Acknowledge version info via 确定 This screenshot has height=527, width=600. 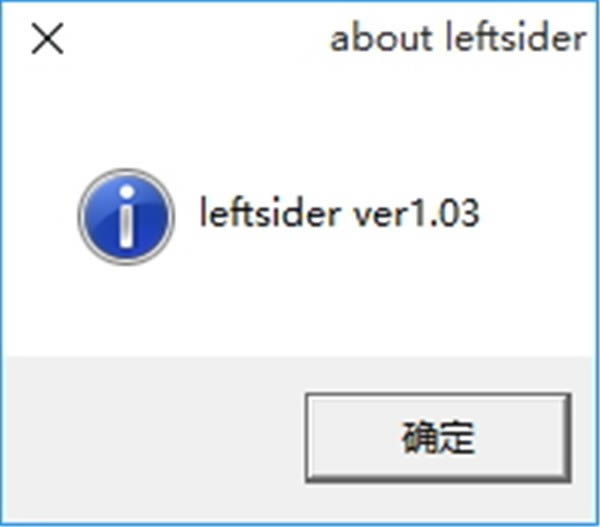[x=438, y=437]
